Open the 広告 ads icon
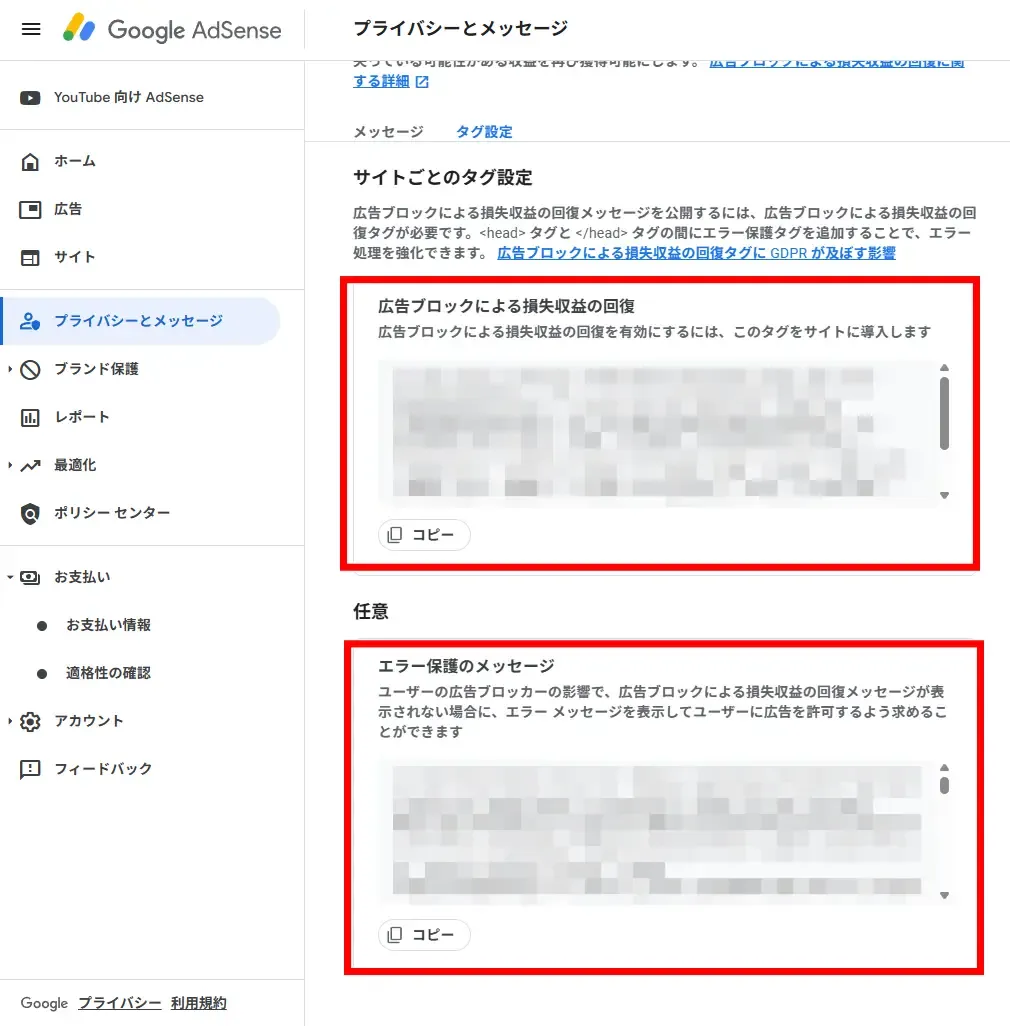This screenshot has width=1010, height=1026. point(30,209)
